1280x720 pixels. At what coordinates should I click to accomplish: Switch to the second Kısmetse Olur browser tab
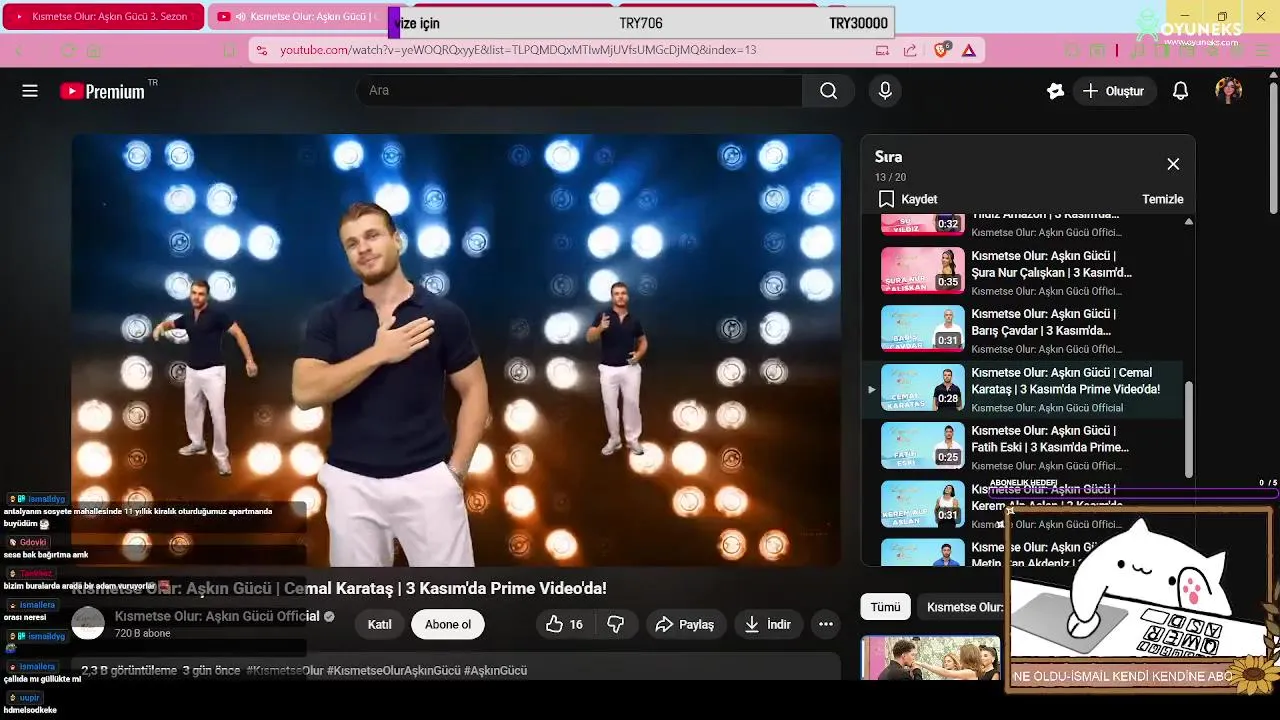(x=300, y=17)
